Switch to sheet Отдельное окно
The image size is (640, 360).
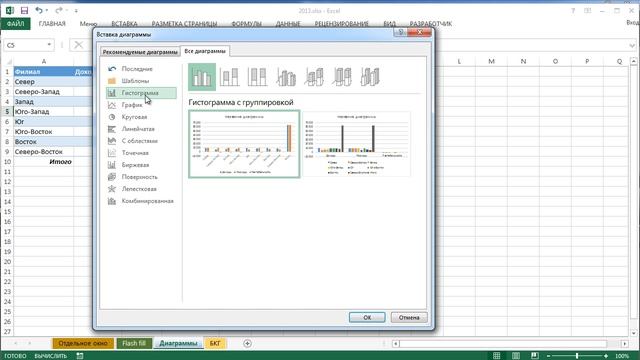point(83,344)
